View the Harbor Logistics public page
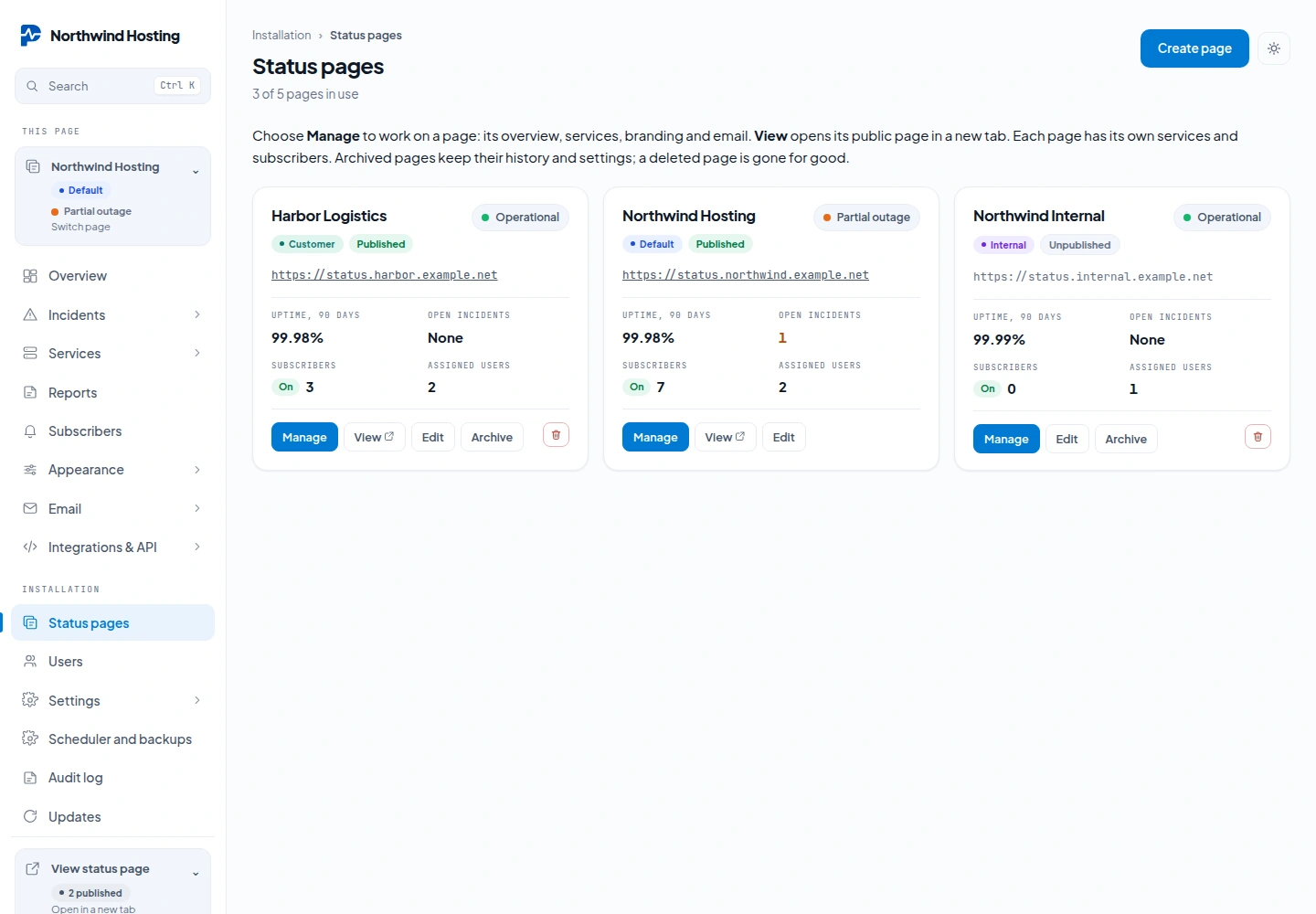The image size is (1316, 914). pos(374,437)
